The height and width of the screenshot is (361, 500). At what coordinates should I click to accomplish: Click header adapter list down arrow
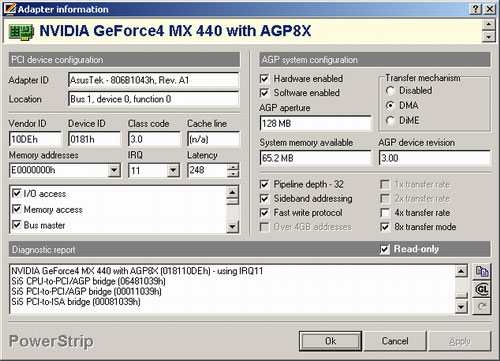coord(489,36)
